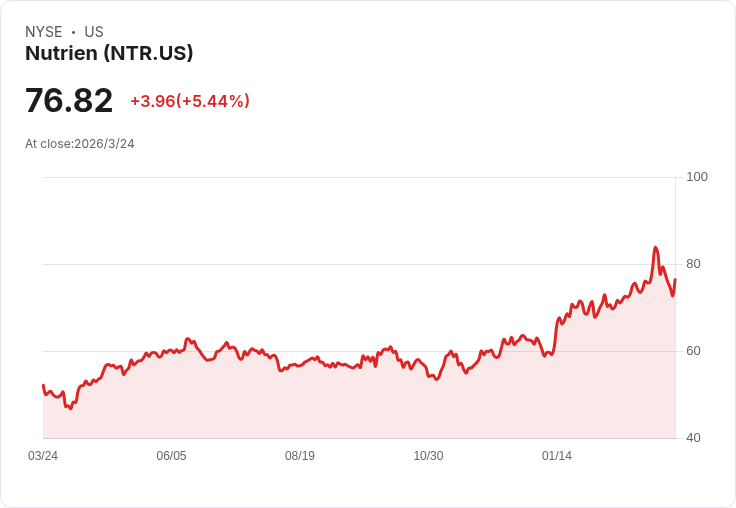Select the 03/24 date on x-axis
This screenshot has width=736, height=508.
point(43,456)
